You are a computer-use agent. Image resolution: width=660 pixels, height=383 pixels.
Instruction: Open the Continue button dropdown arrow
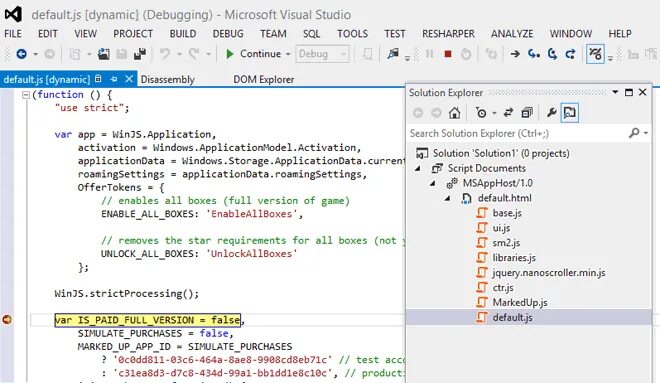[x=288, y=54]
